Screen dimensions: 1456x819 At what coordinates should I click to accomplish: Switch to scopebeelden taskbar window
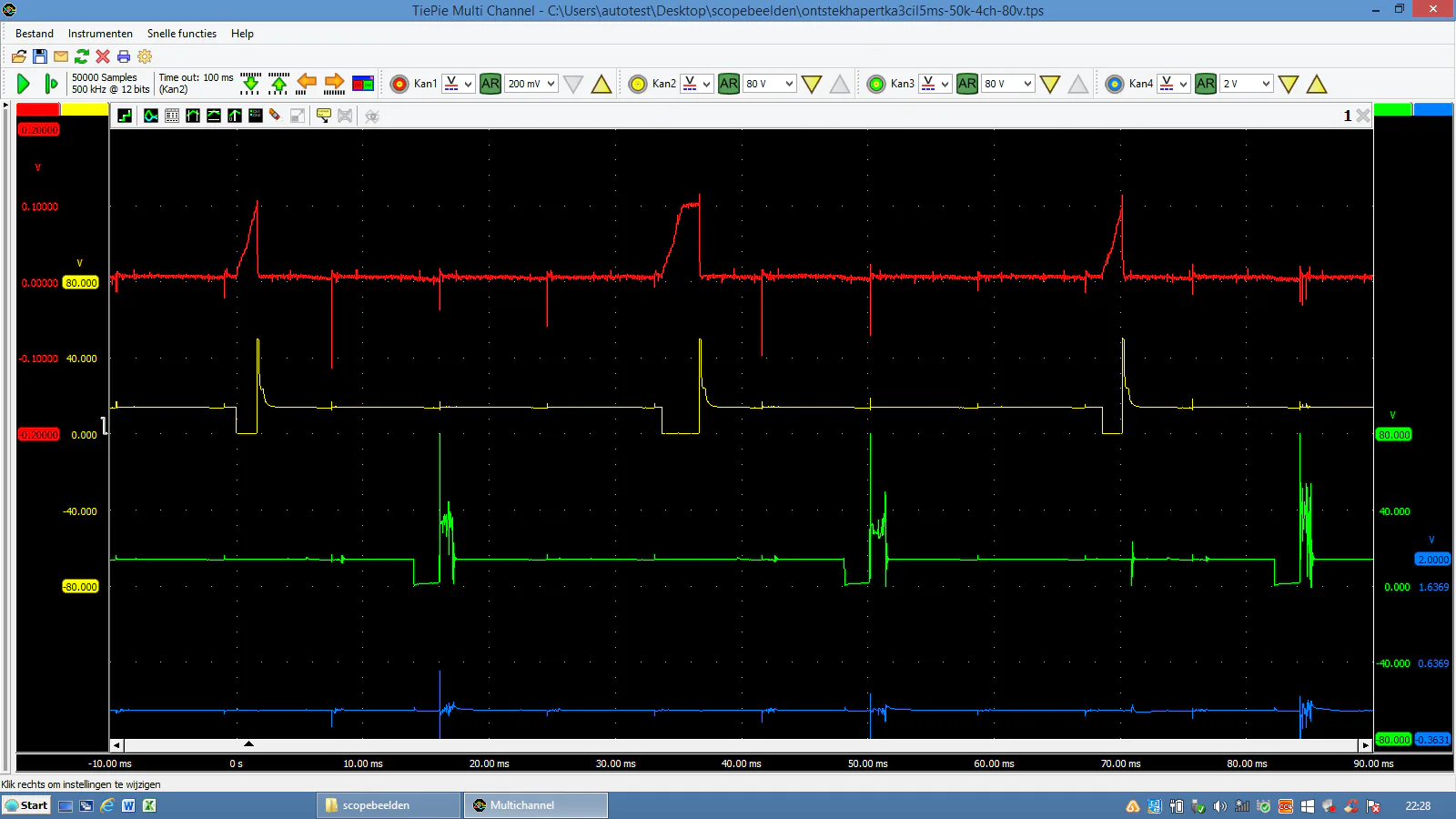tap(389, 805)
